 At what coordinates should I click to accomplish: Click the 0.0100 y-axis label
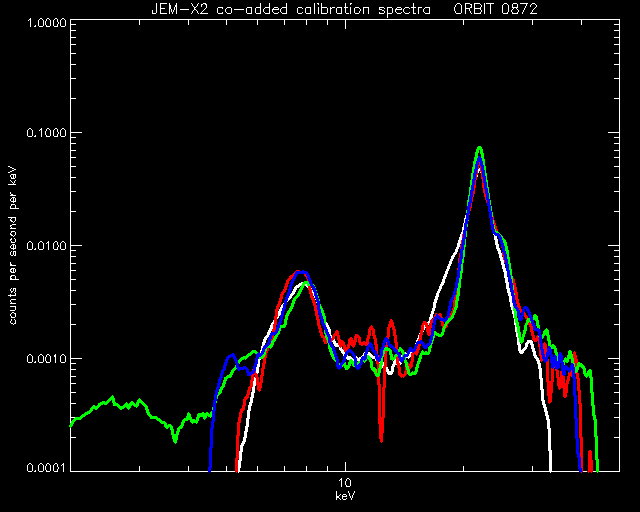[47, 246]
